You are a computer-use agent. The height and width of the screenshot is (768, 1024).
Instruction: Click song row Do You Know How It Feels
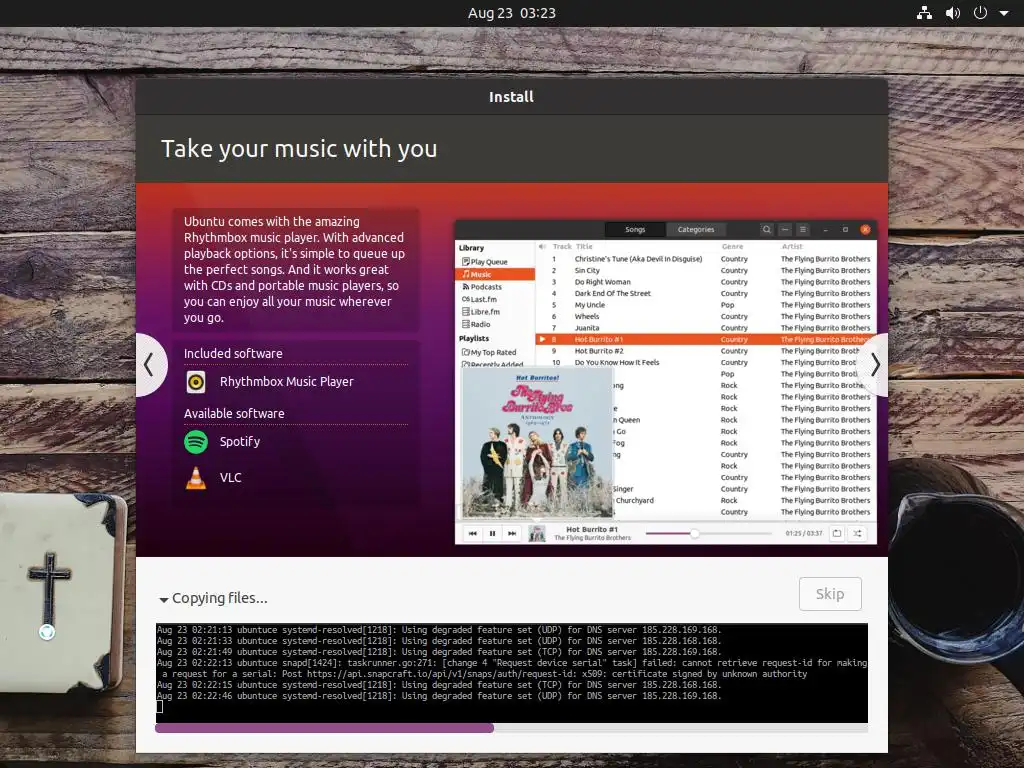point(705,362)
